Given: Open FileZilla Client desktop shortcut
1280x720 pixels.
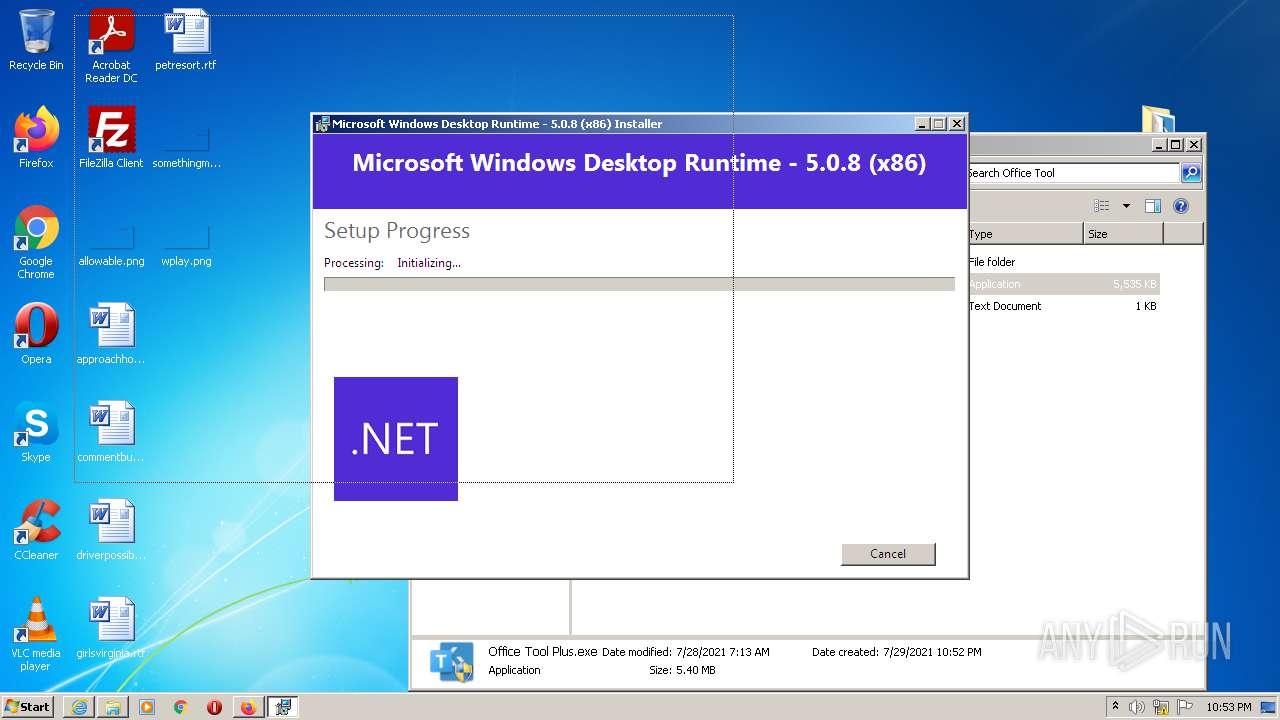Looking at the screenshot, I should pos(111,138).
